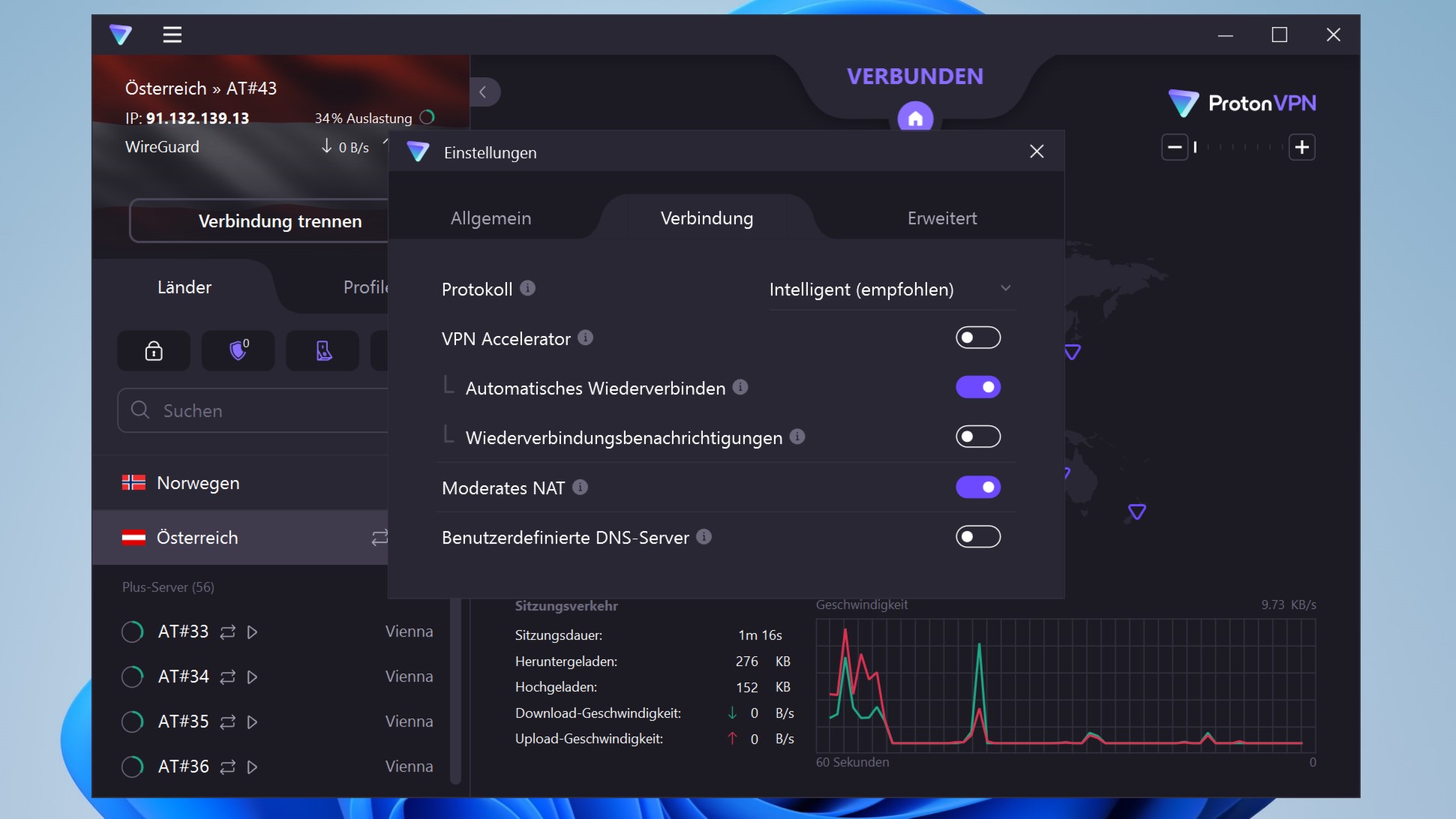Show Wiederverbindungsbenachrichtigungen info icon

pyautogui.click(x=797, y=436)
